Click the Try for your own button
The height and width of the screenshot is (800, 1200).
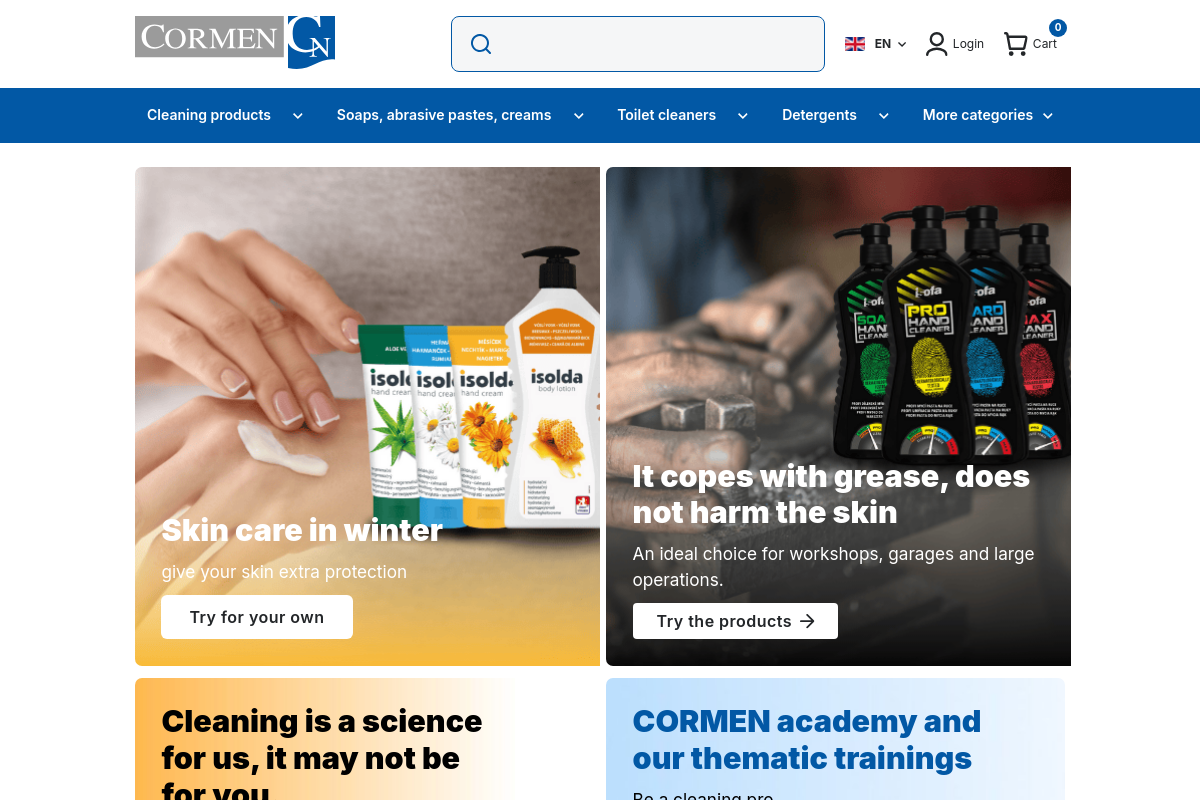257,617
